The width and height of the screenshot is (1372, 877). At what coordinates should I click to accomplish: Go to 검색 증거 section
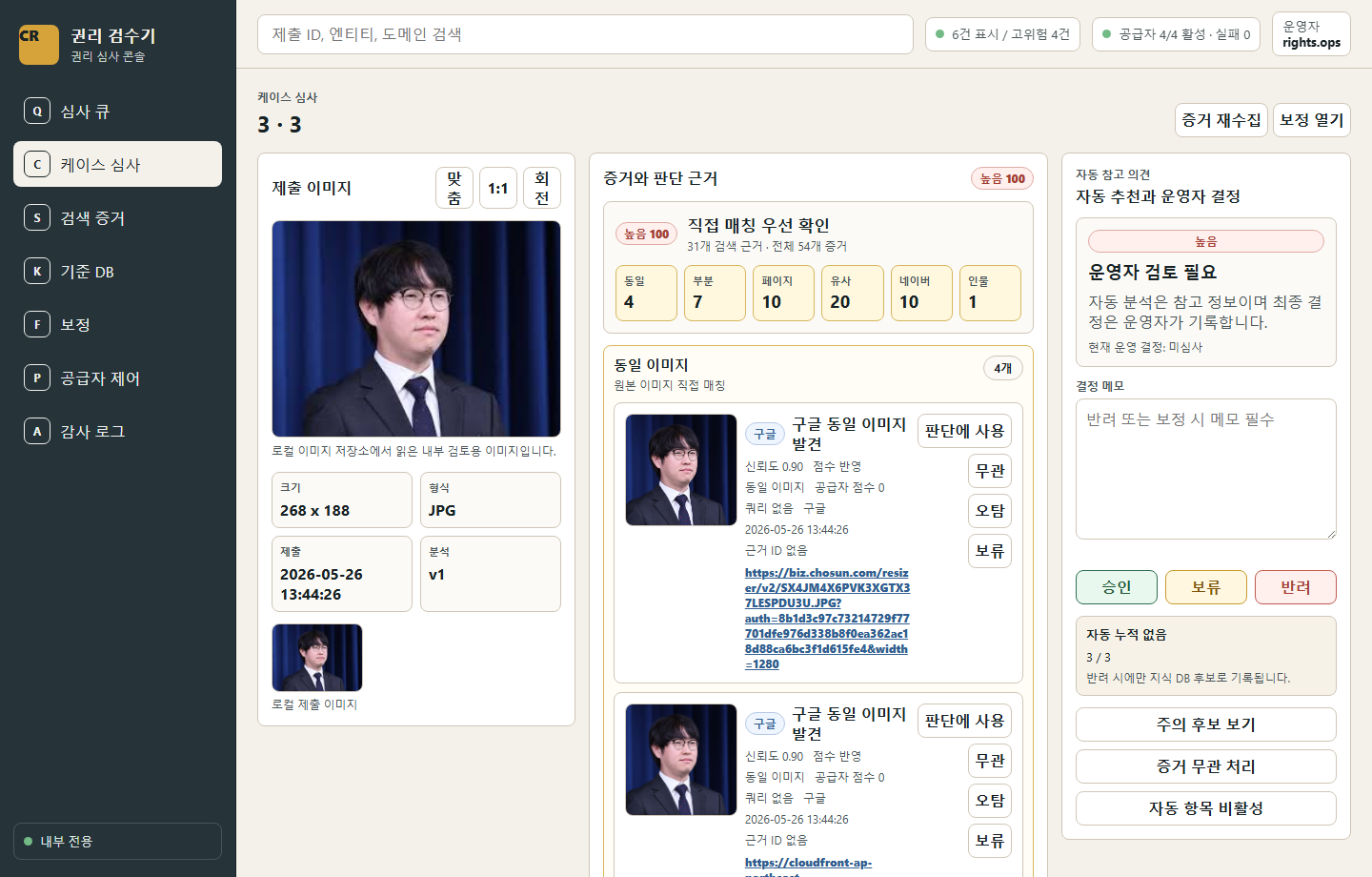[117, 217]
